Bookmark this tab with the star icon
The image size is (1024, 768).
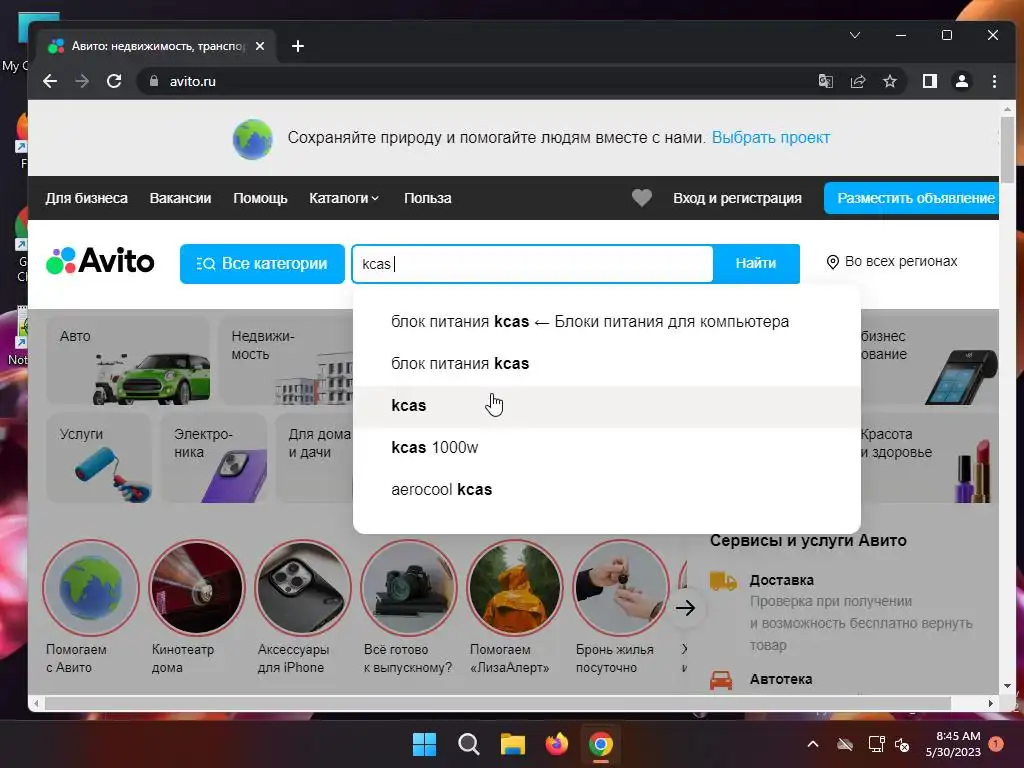pyautogui.click(x=889, y=81)
